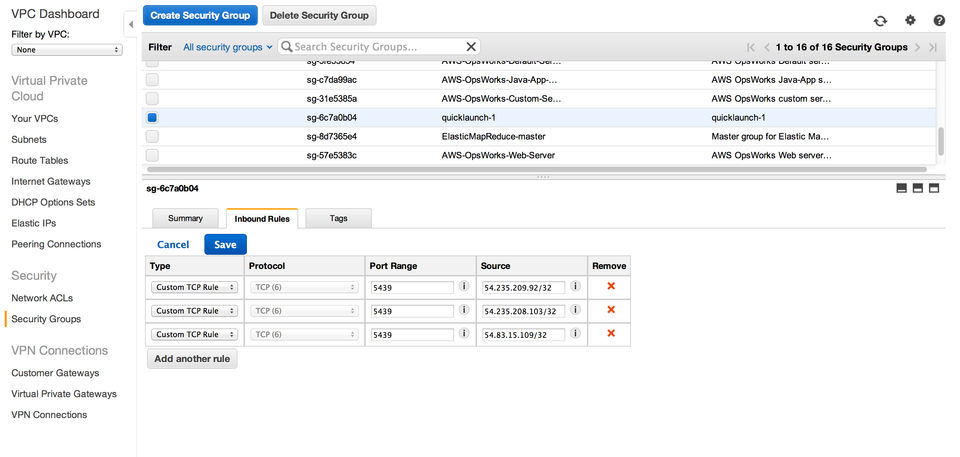The width and height of the screenshot is (960, 457).
Task: Remove the rule with source 54.83.15.109/32
Action: [x=610, y=333]
